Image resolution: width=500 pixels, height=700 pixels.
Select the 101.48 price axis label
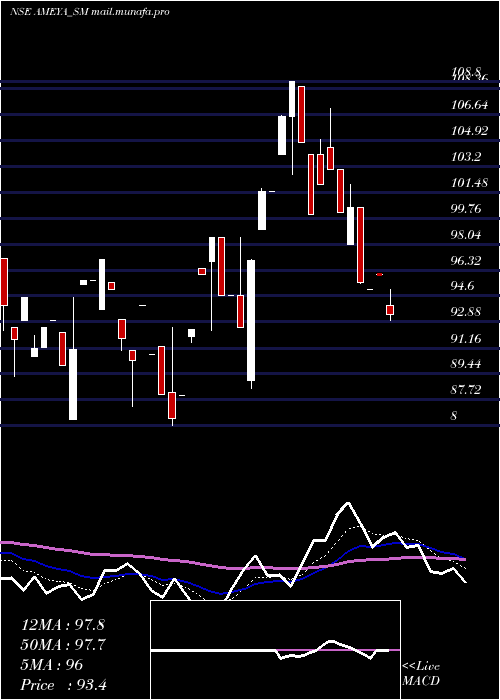[470, 183]
